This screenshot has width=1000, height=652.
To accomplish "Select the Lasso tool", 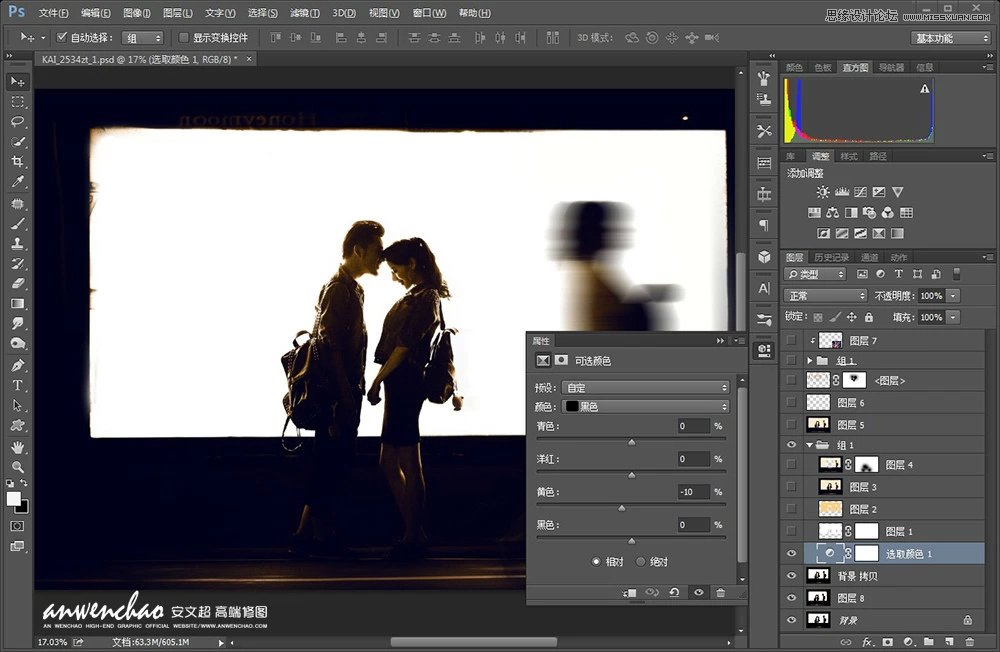I will point(18,122).
